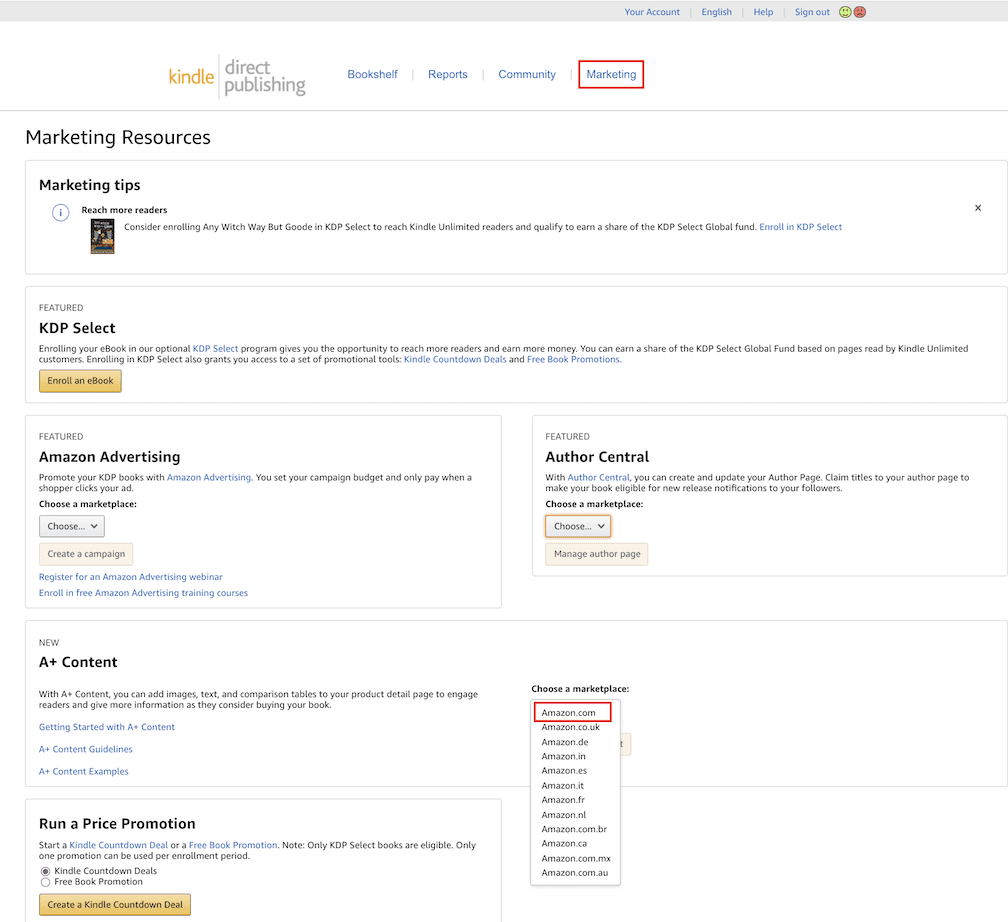Viewport: 1008px width, 922px height.
Task: Click the green happy feedback smiley
Action: (845, 12)
